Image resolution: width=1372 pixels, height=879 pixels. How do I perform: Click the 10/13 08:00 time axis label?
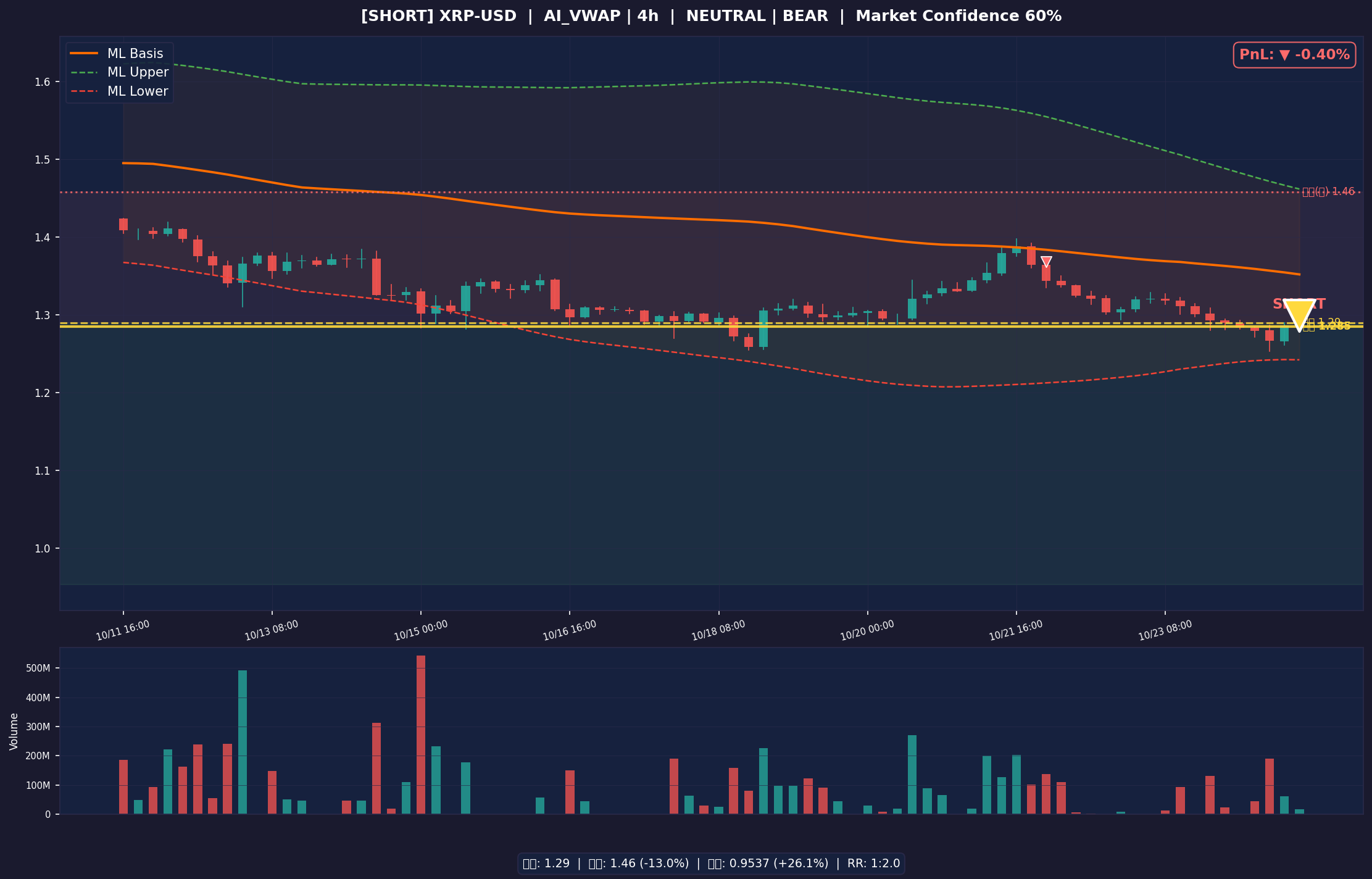pyautogui.click(x=272, y=631)
